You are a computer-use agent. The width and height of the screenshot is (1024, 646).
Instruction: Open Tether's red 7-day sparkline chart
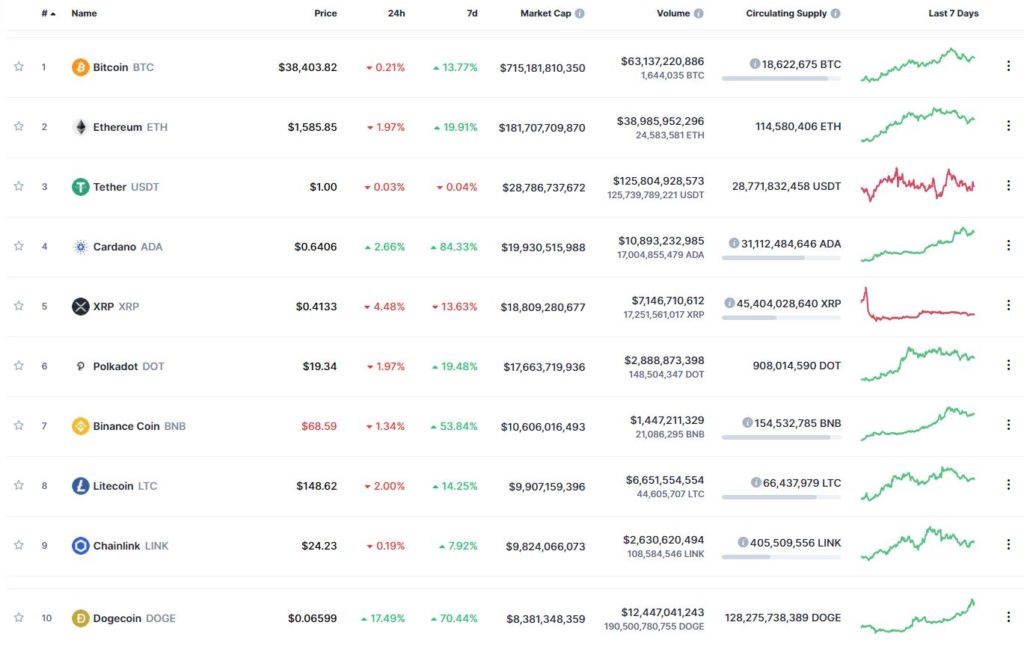[x=918, y=184]
